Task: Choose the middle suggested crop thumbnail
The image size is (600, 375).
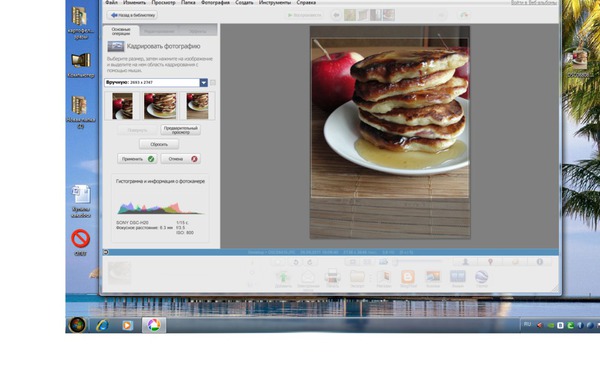Action: [x=160, y=106]
